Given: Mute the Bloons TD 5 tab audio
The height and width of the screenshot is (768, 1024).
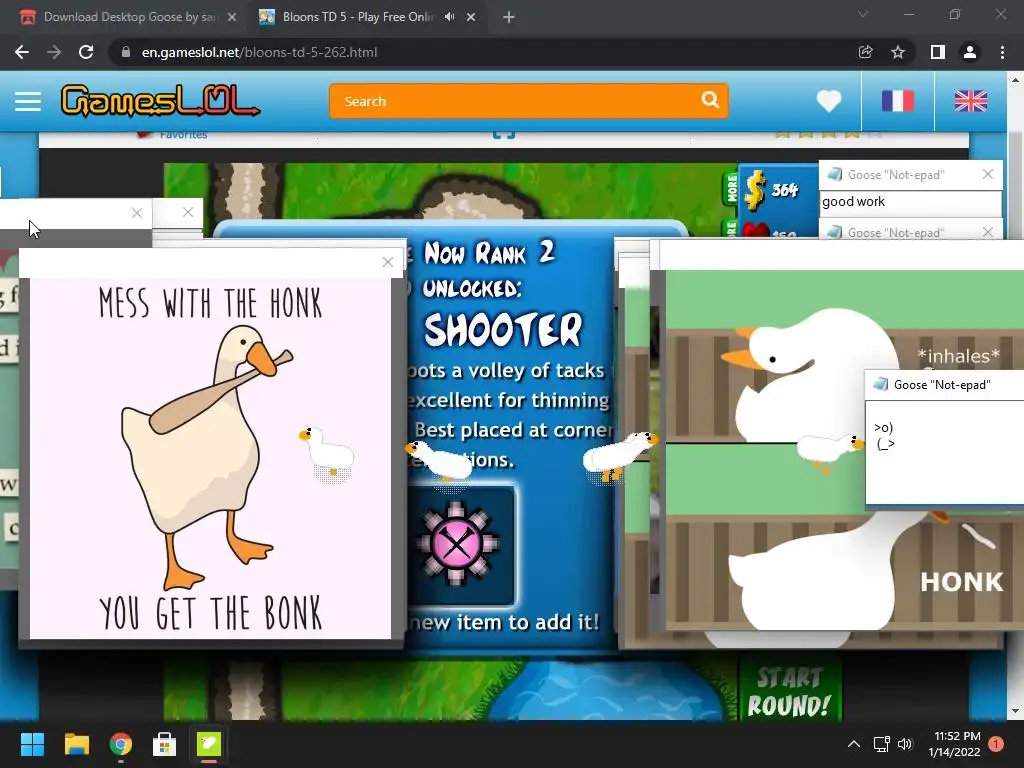Looking at the screenshot, I should pos(449,17).
